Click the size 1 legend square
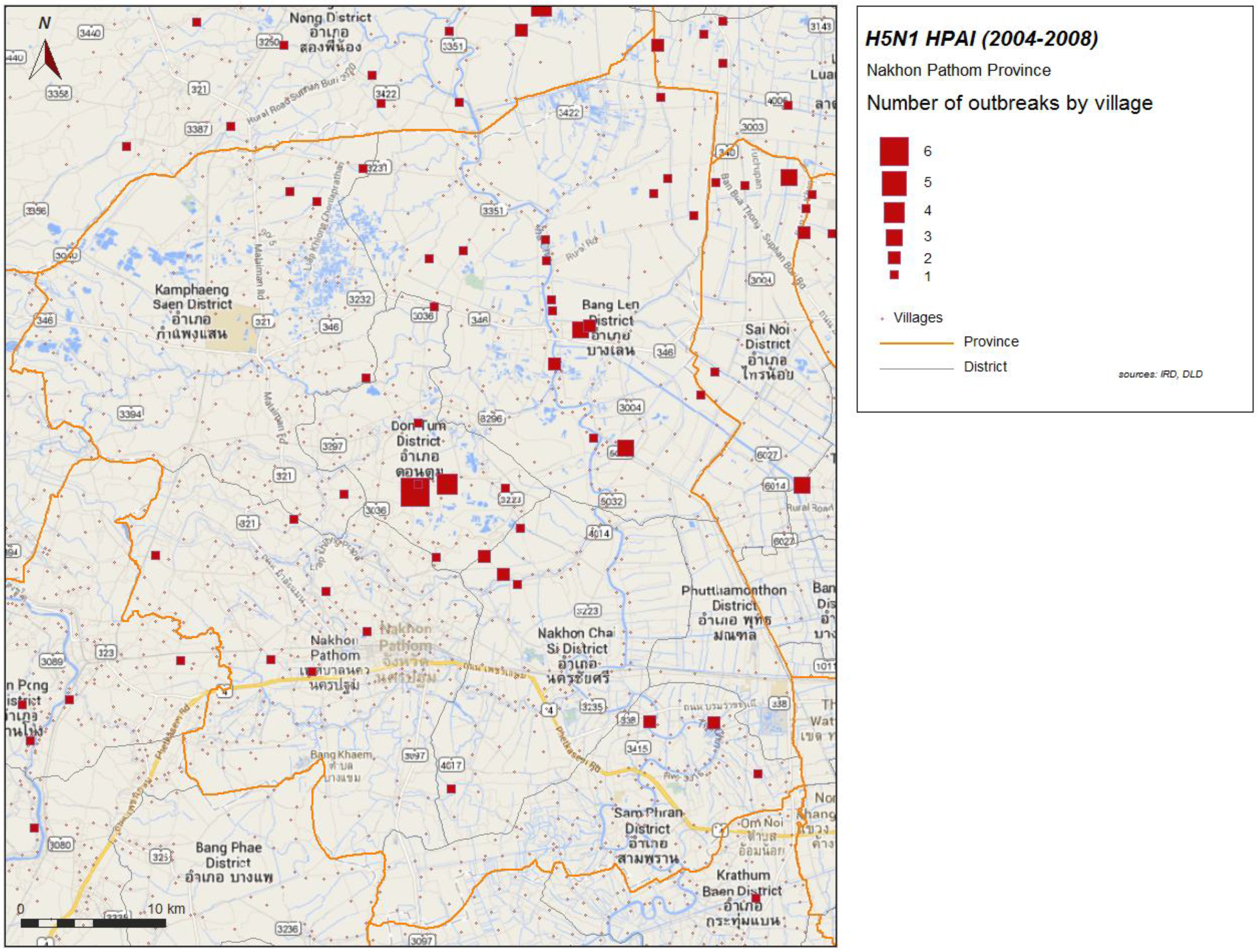 894,275
